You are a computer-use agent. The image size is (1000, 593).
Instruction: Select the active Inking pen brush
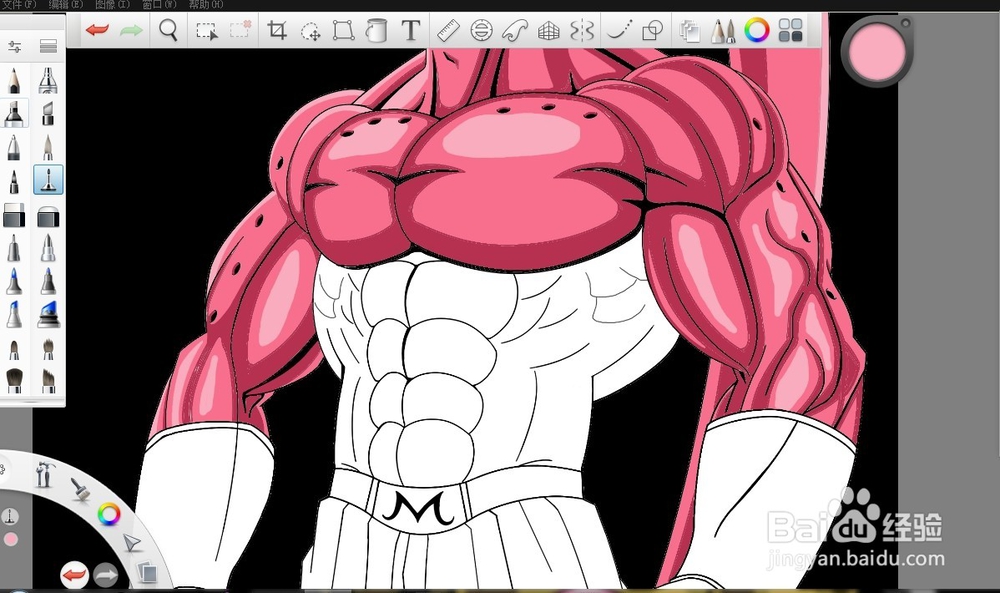pos(48,179)
